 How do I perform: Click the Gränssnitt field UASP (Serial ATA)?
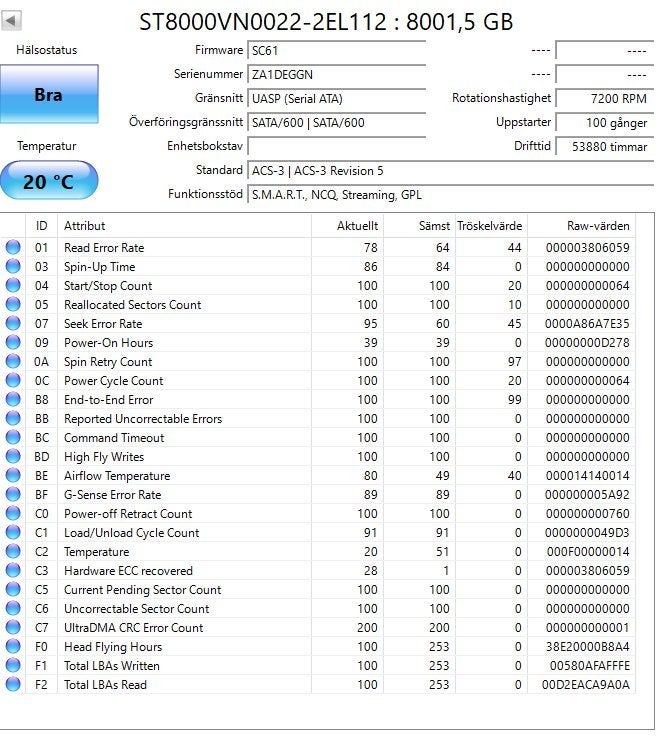pos(337,99)
